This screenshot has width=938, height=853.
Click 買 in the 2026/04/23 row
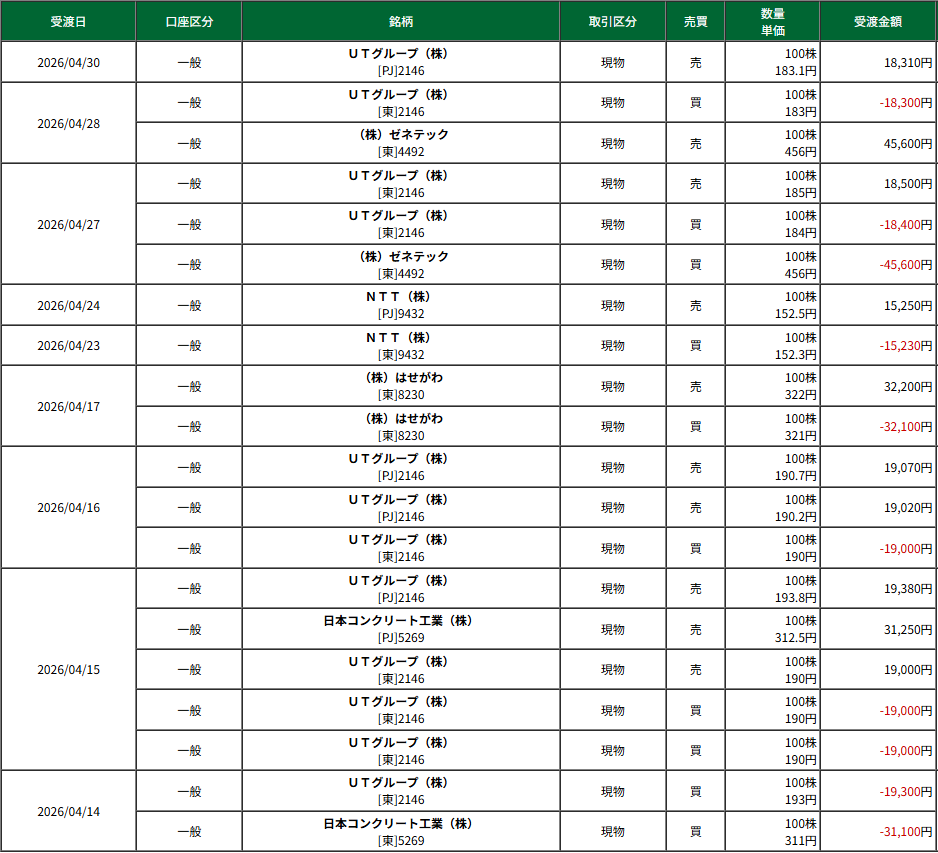pyautogui.click(x=696, y=346)
